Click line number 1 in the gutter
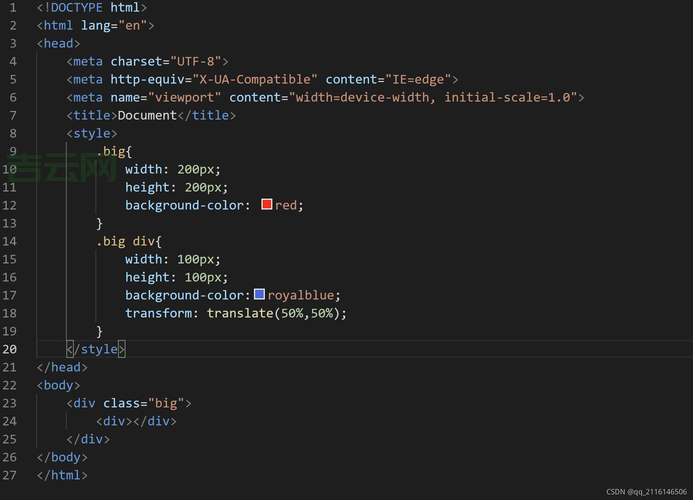The image size is (693, 500). click(x=13, y=7)
